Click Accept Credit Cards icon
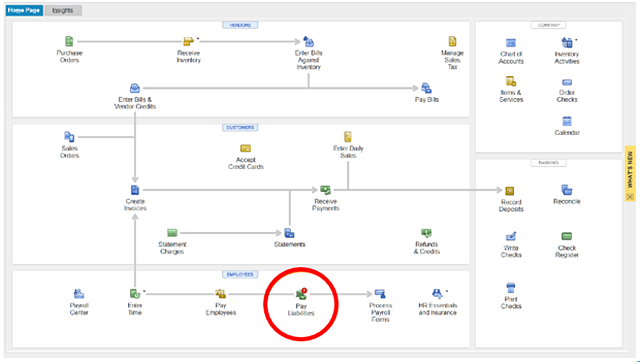 point(246,148)
